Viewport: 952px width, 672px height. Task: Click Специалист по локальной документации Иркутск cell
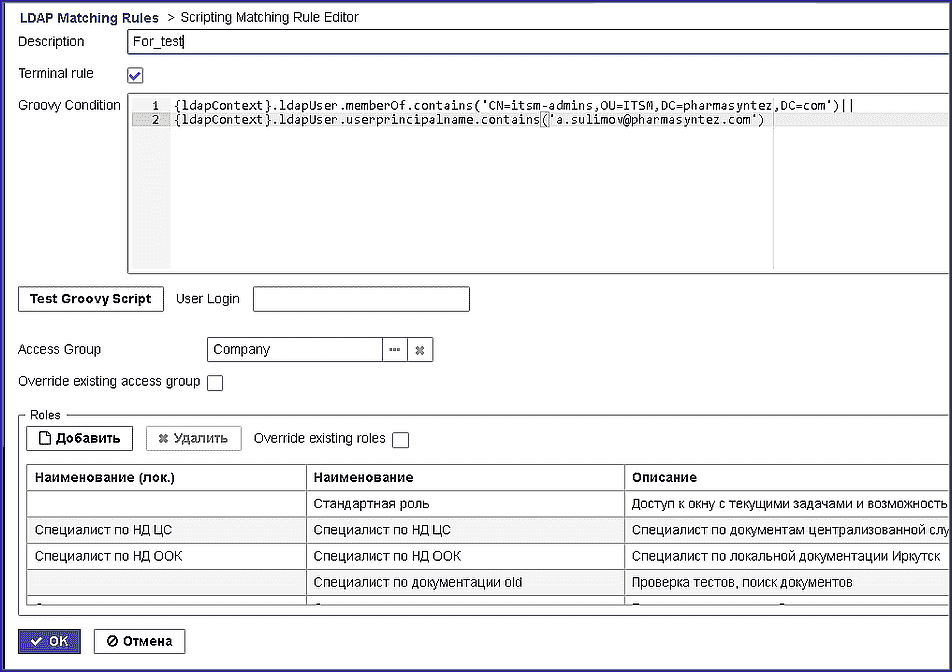coord(788,556)
